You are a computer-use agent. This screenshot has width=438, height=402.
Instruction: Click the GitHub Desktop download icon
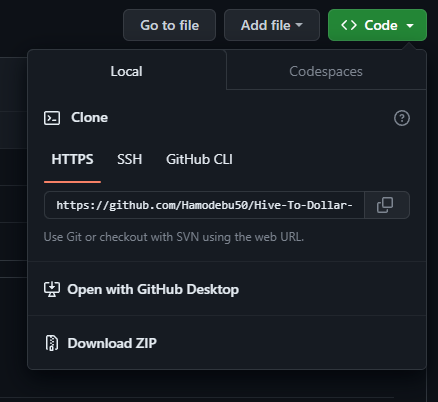pyautogui.click(x=52, y=289)
